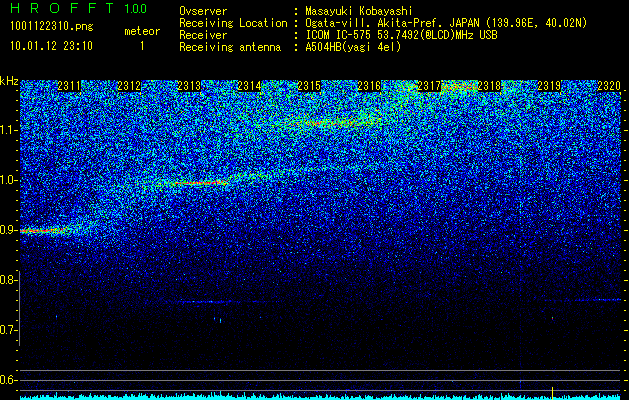Click the 2320 time marker
Viewport: 629px width, 400px height.
609,86
